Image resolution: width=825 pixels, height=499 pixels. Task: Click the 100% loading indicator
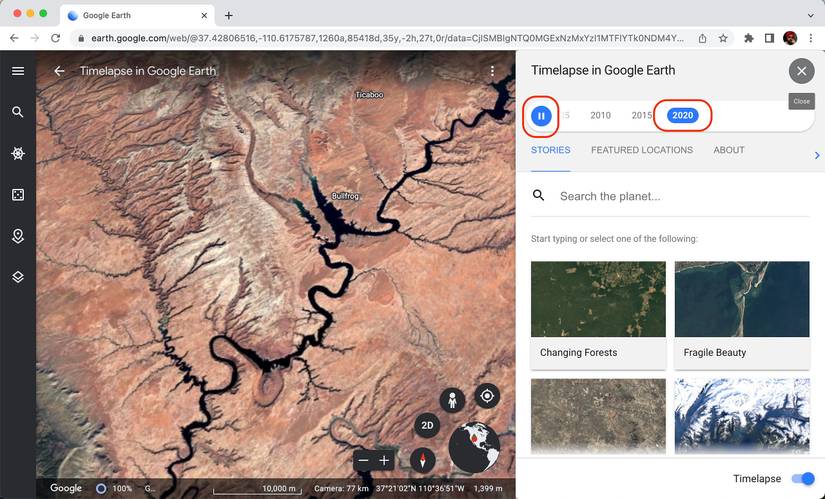coord(115,488)
